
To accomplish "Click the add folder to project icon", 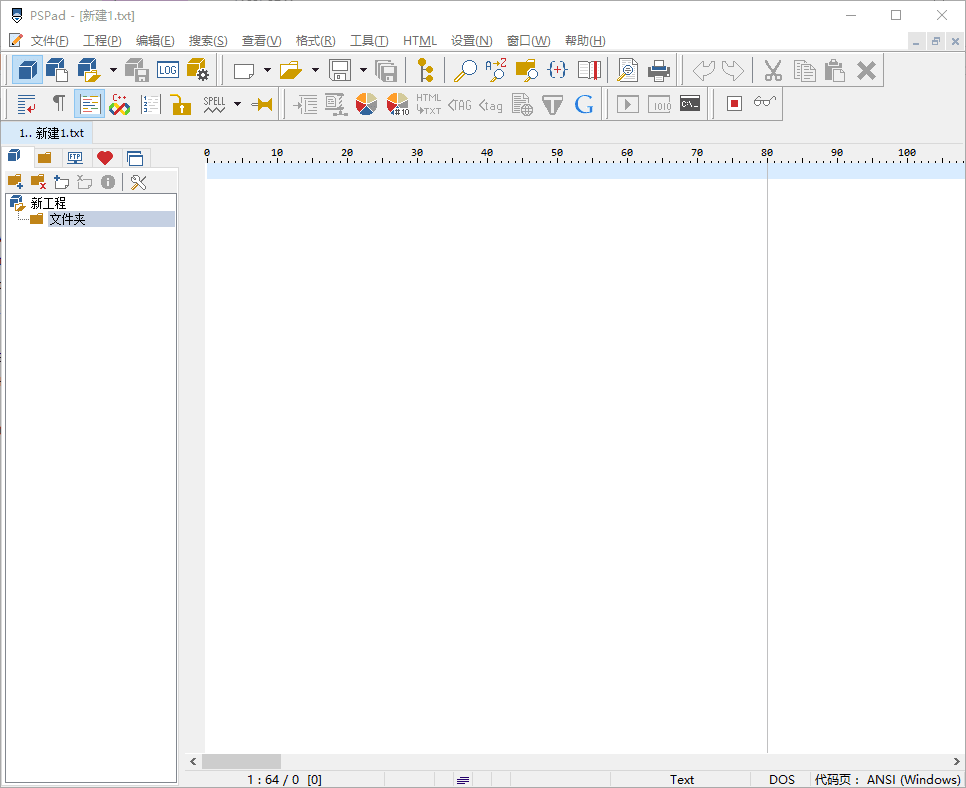I will [x=16, y=181].
